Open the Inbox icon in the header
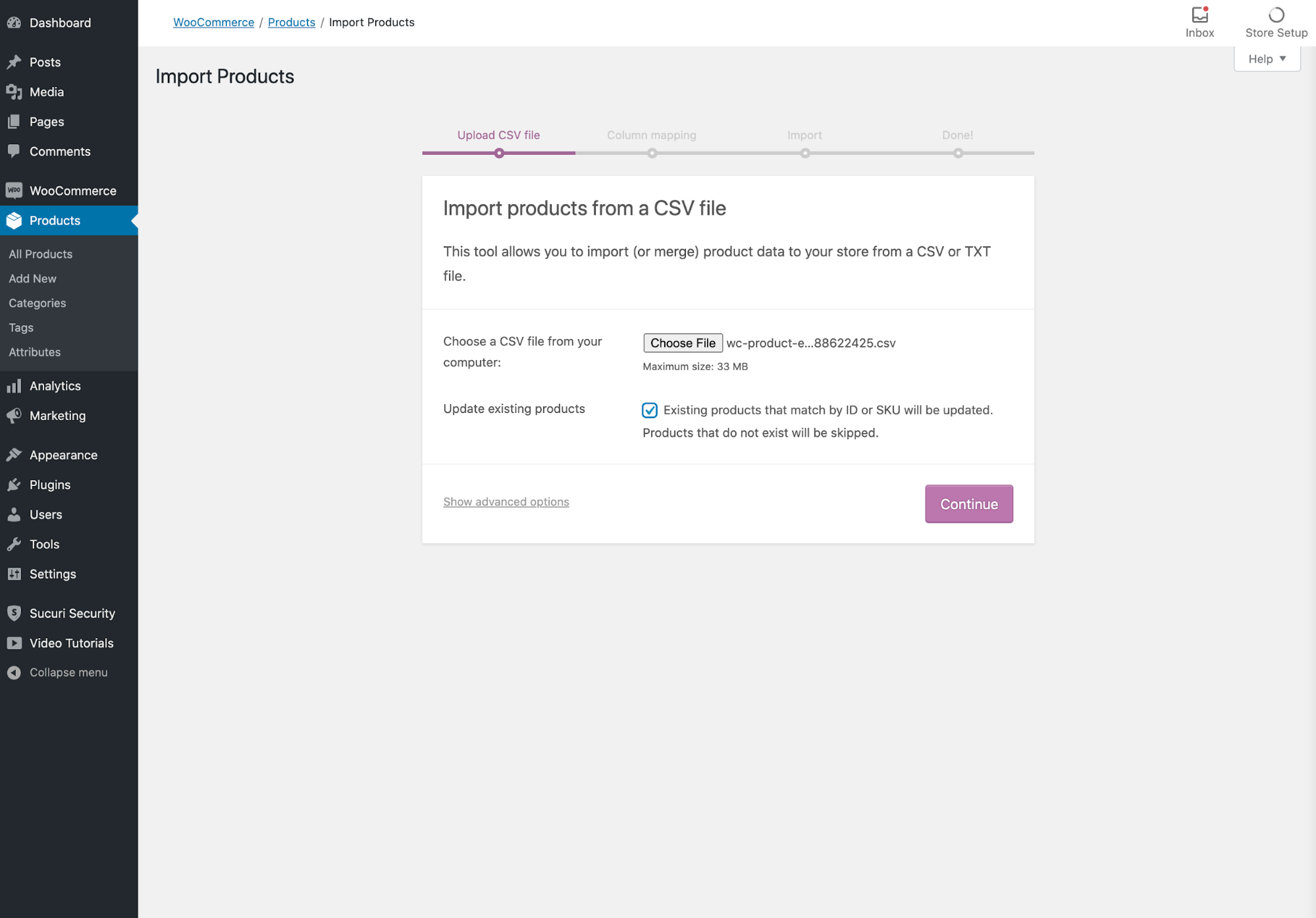Image resolution: width=1316 pixels, height=918 pixels. (1199, 14)
